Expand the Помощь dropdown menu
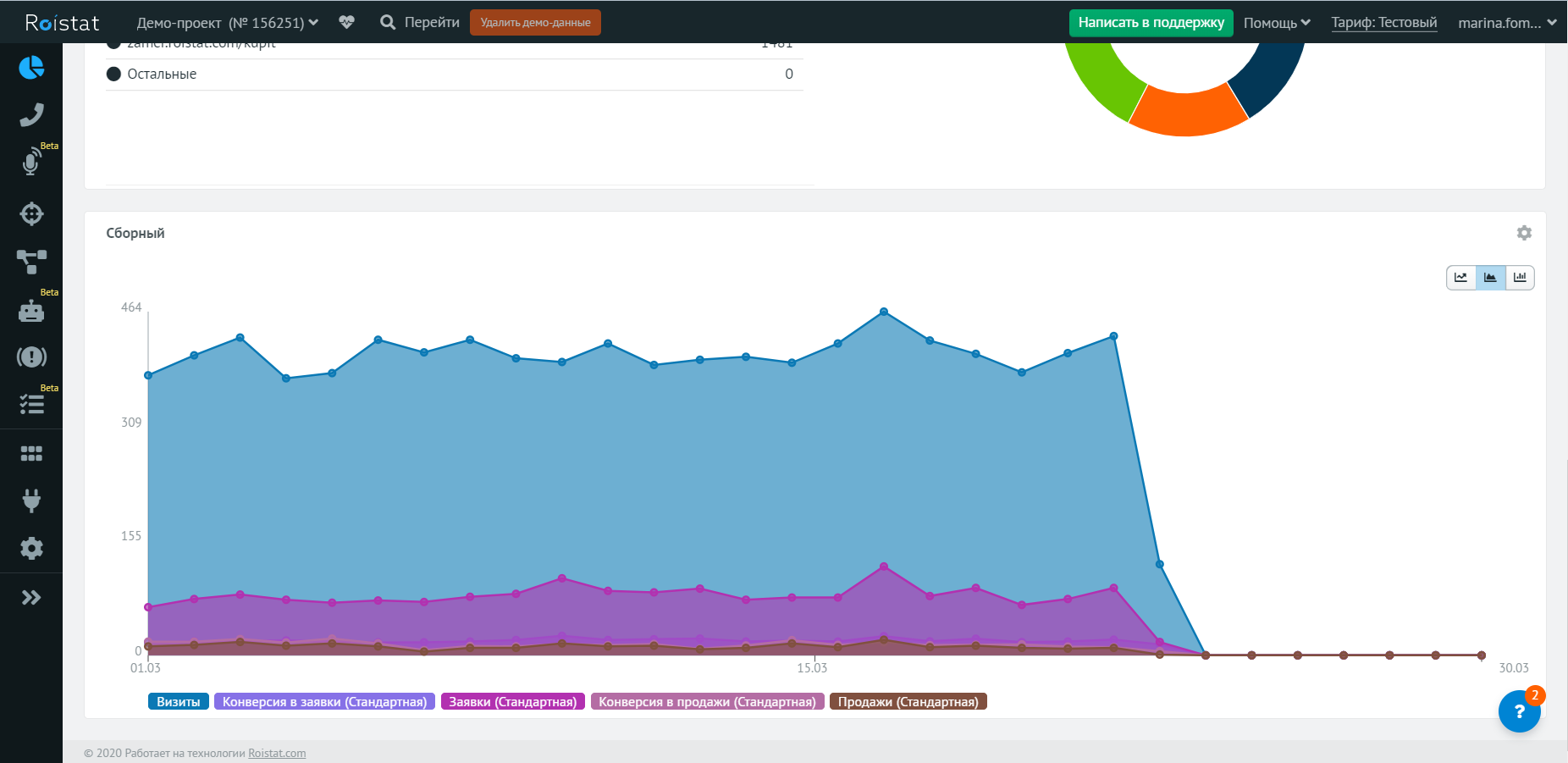 click(1276, 23)
